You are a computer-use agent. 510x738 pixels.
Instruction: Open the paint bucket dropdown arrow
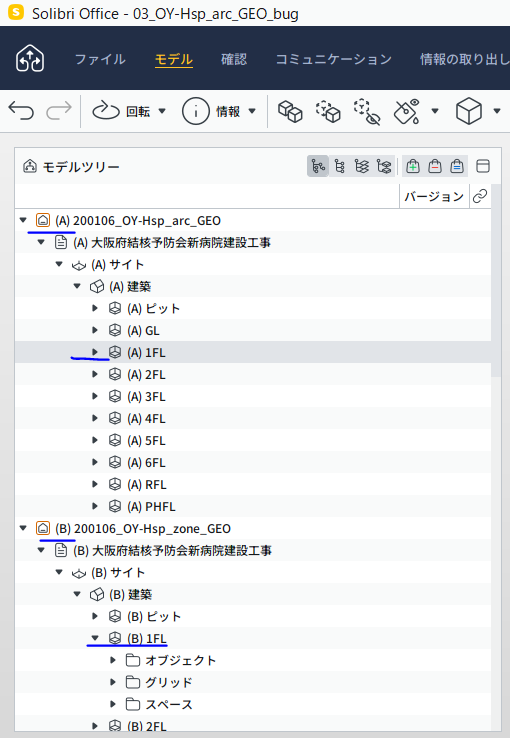pyautogui.click(x=435, y=112)
